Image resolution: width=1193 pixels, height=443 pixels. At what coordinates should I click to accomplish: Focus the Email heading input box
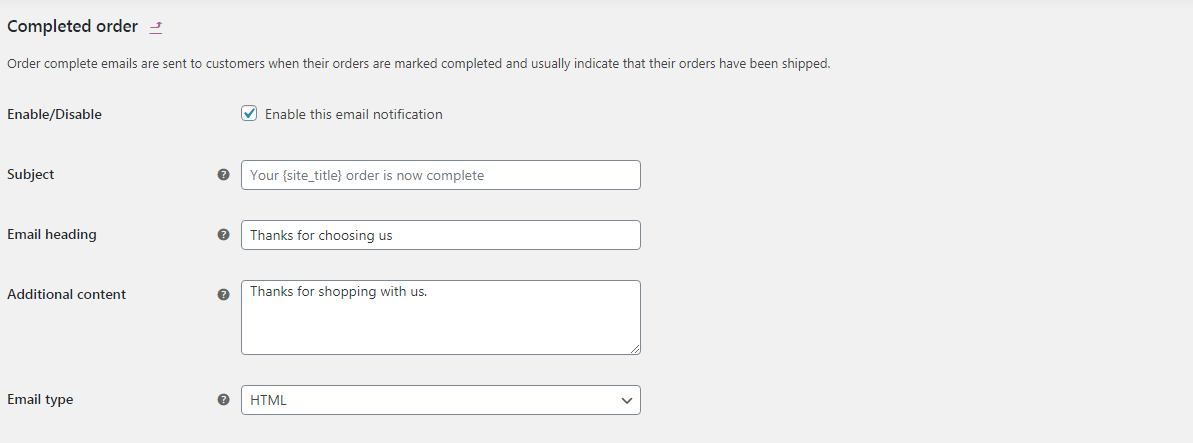tap(440, 235)
